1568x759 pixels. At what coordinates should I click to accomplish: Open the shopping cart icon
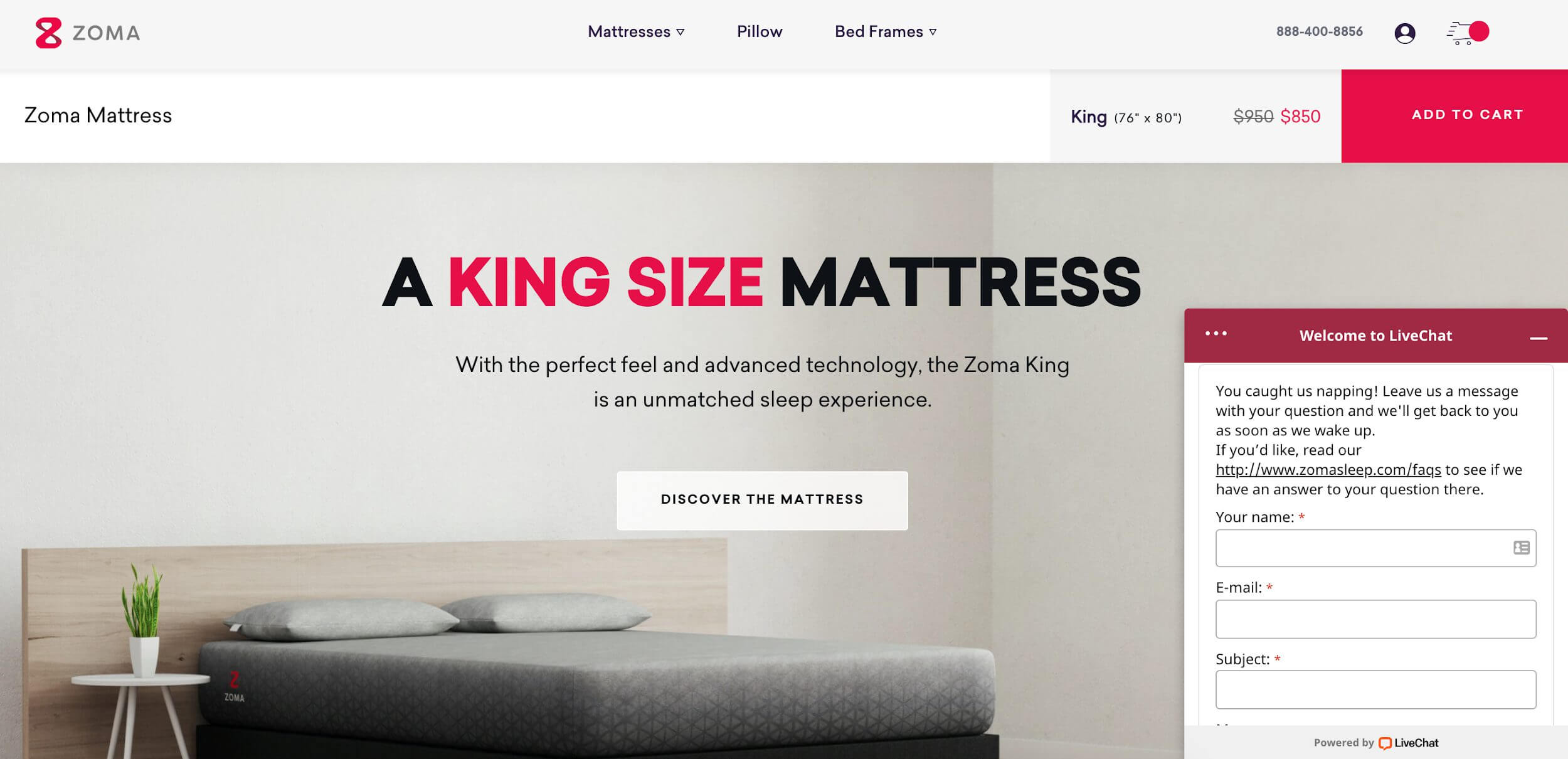point(1459,33)
